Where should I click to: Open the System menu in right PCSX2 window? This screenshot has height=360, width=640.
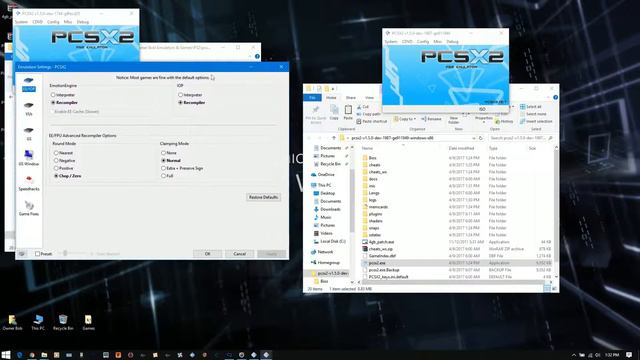tap(391, 42)
